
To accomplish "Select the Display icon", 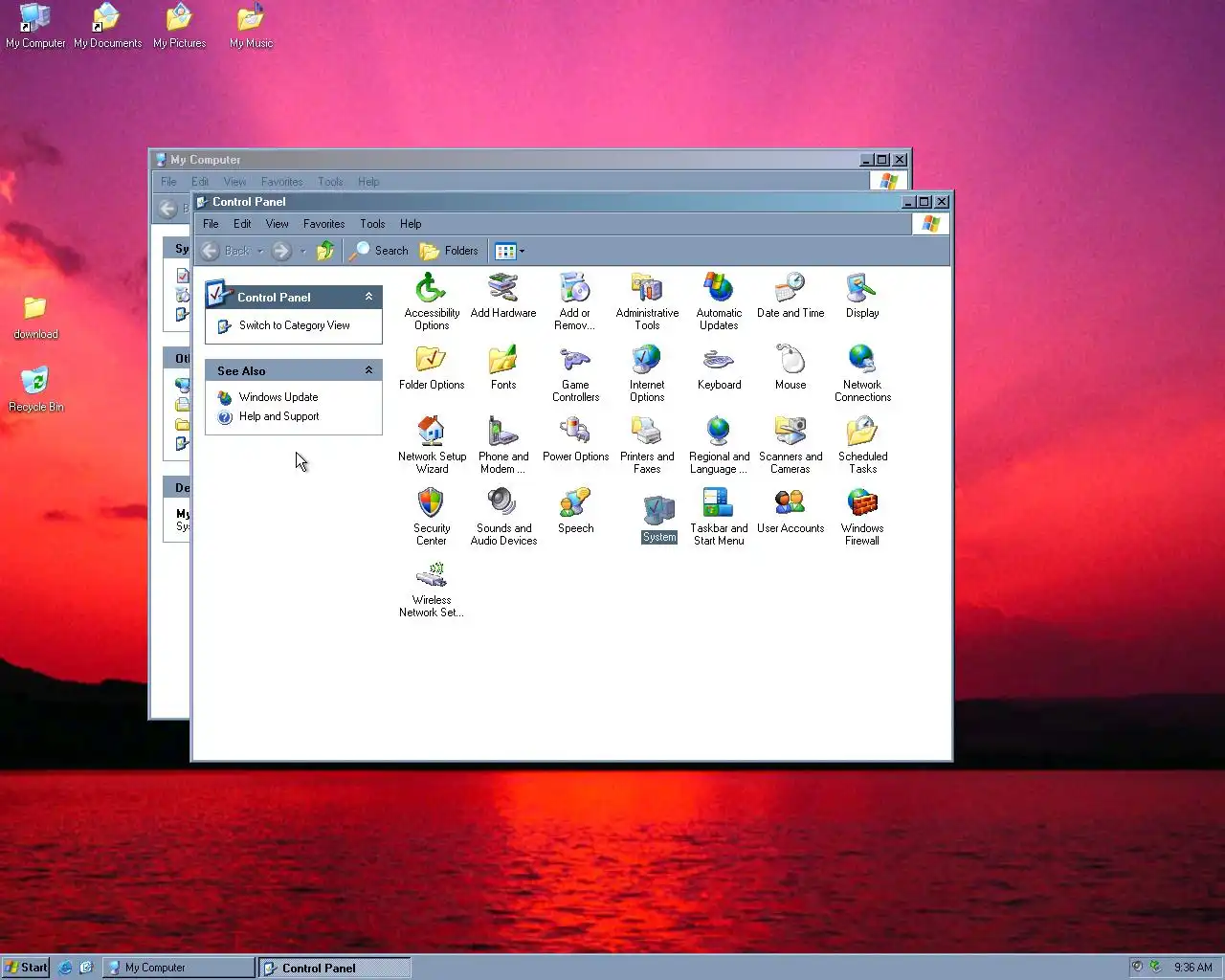I will 862,296.
